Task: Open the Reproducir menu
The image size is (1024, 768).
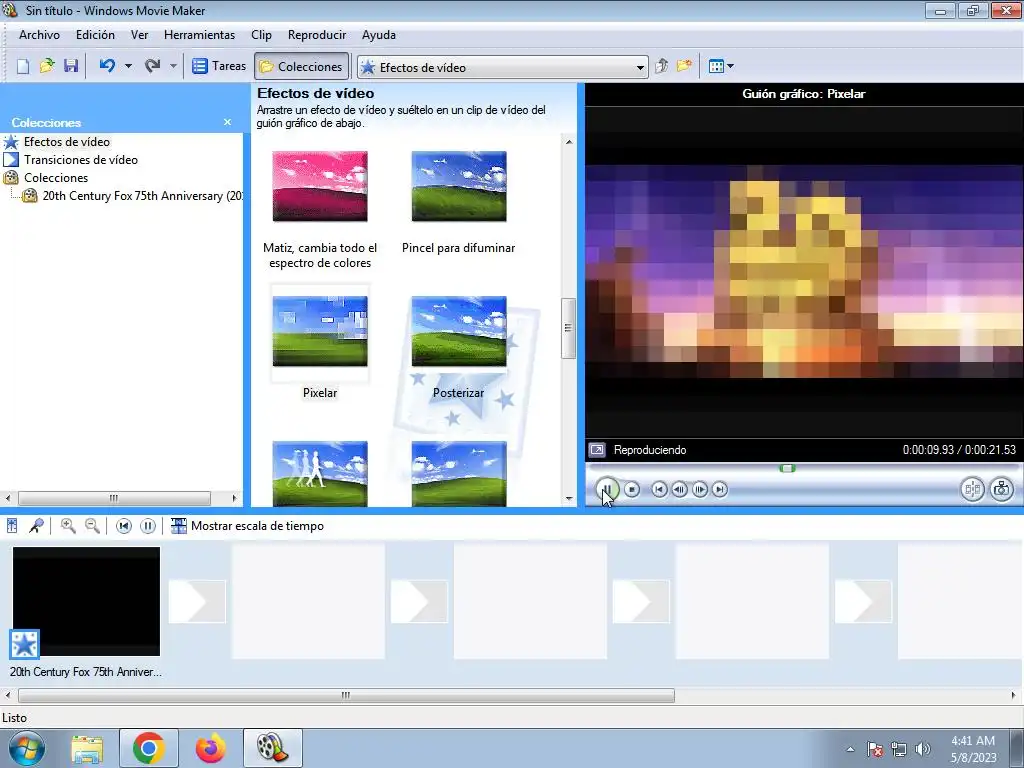Action: [x=317, y=35]
